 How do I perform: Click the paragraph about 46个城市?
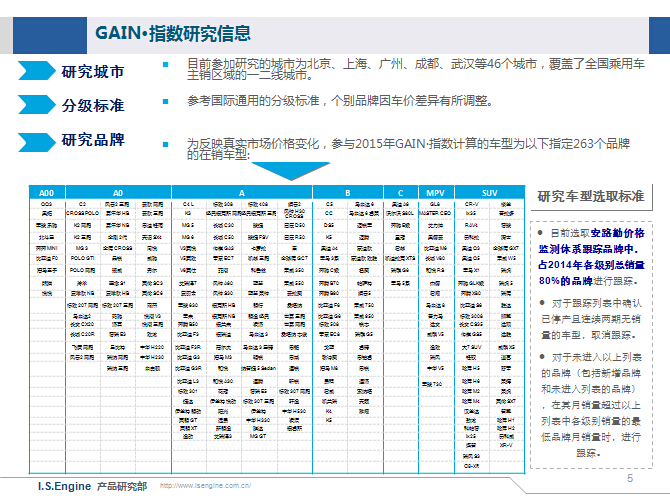[415, 69]
